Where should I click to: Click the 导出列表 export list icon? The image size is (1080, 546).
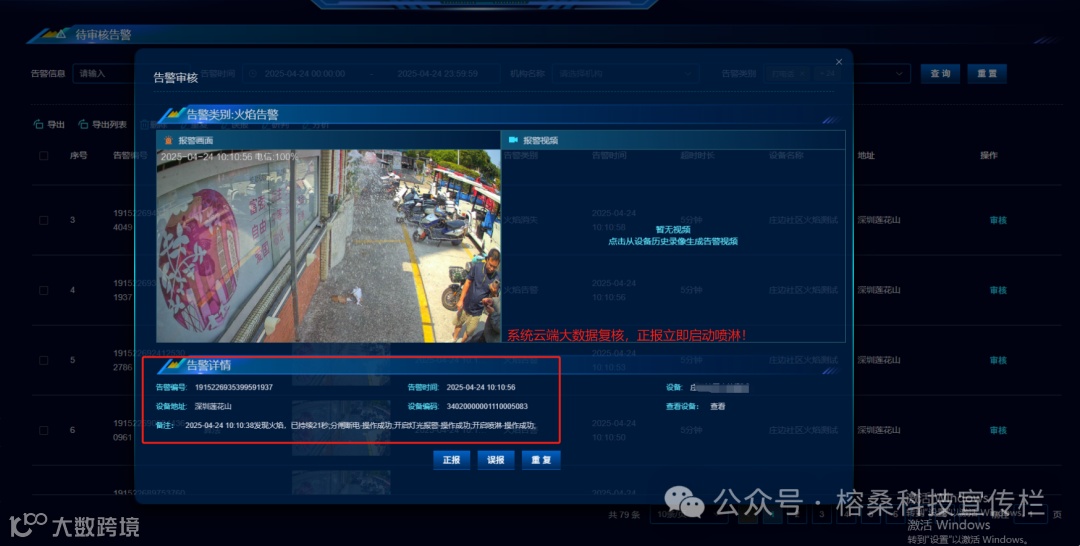click(83, 125)
